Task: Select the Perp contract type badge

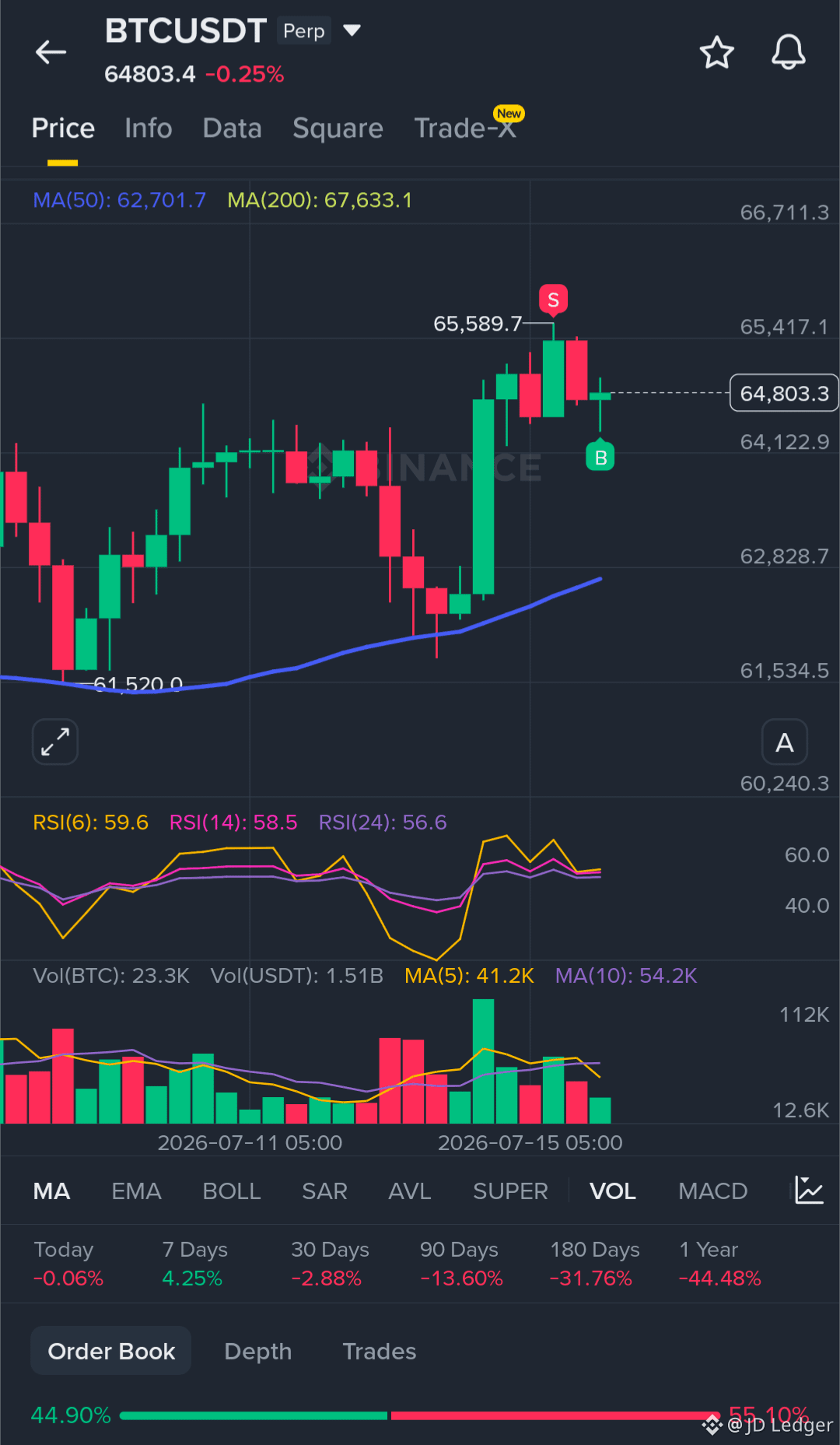Action: (x=304, y=31)
